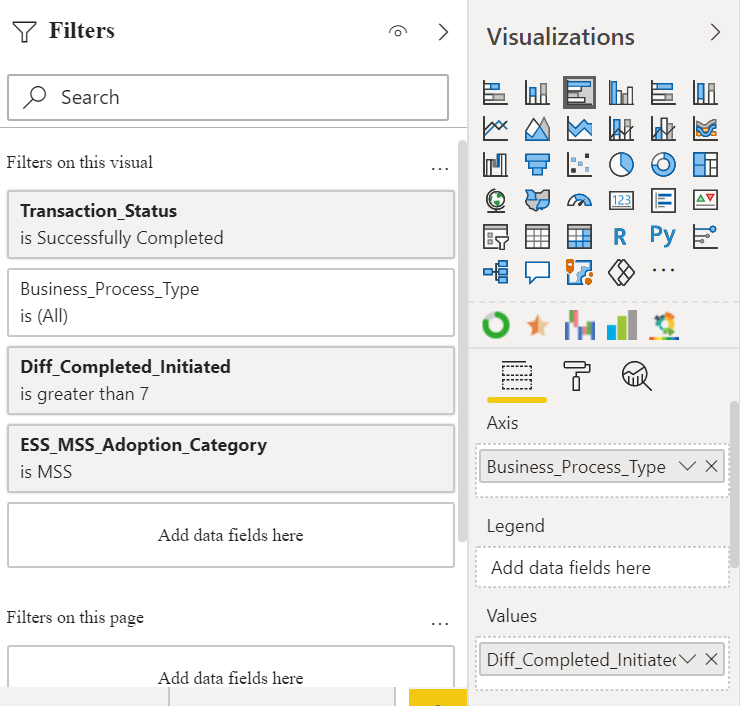Select the Table visual
Image resolution: width=740 pixels, height=706 pixels.
pyautogui.click(x=537, y=236)
